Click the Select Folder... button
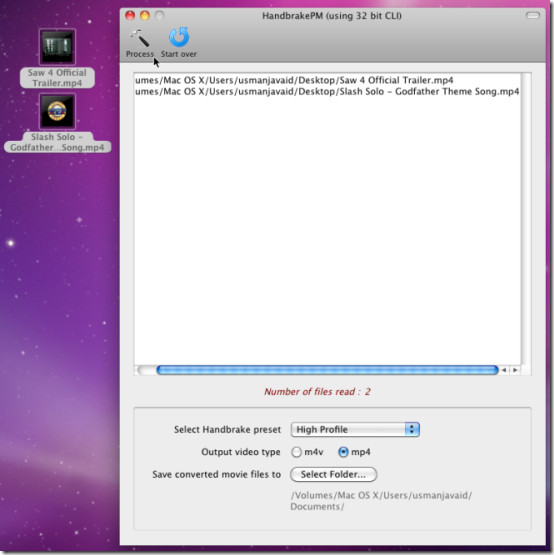This screenshot has width=554, height=555. tap(333, 474)
